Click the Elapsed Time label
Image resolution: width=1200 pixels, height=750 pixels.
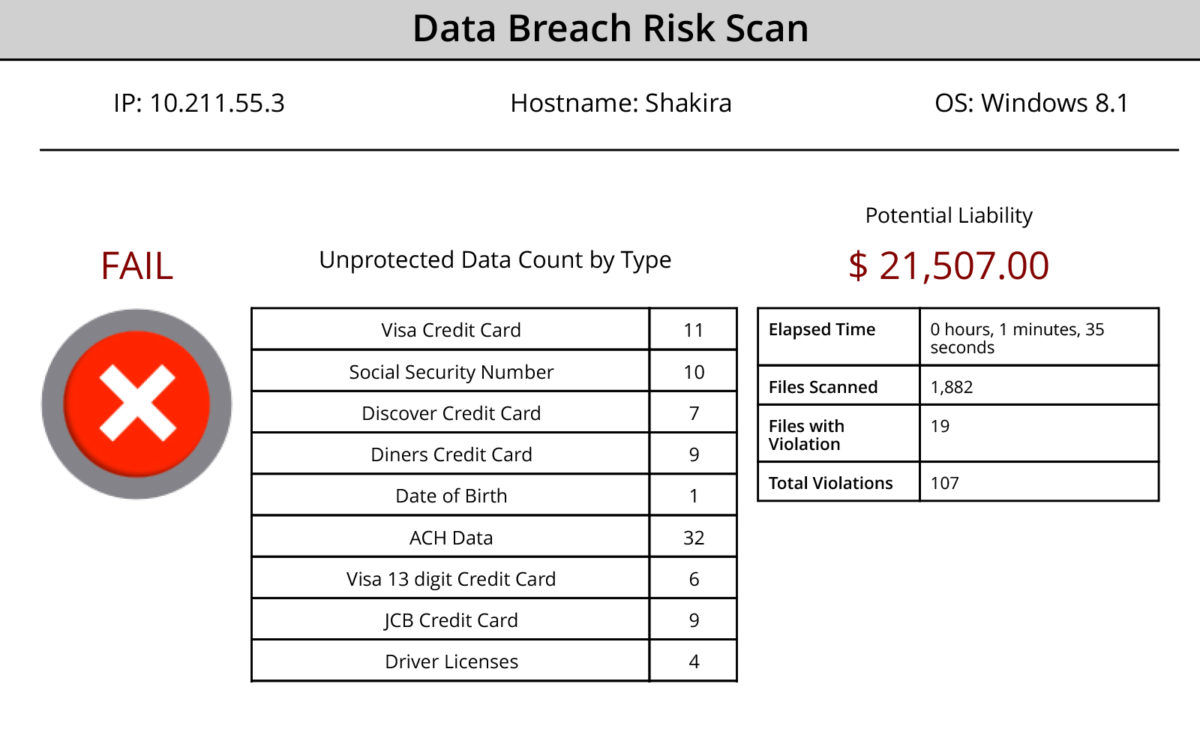(821, 330)
